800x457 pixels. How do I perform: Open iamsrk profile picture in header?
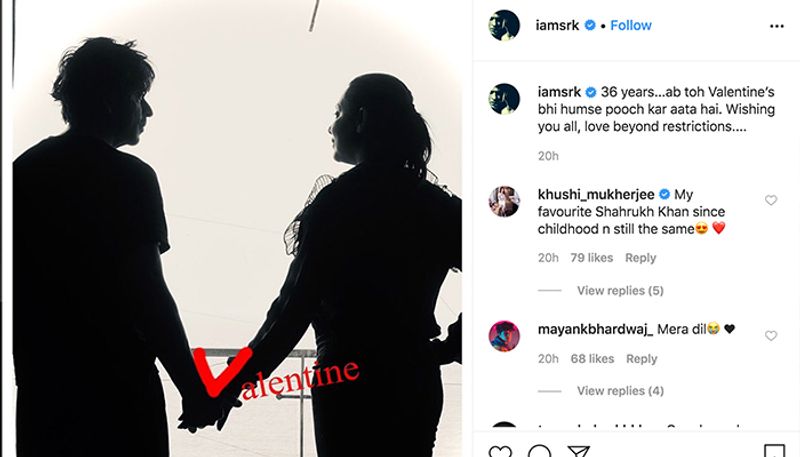point(504,25)
